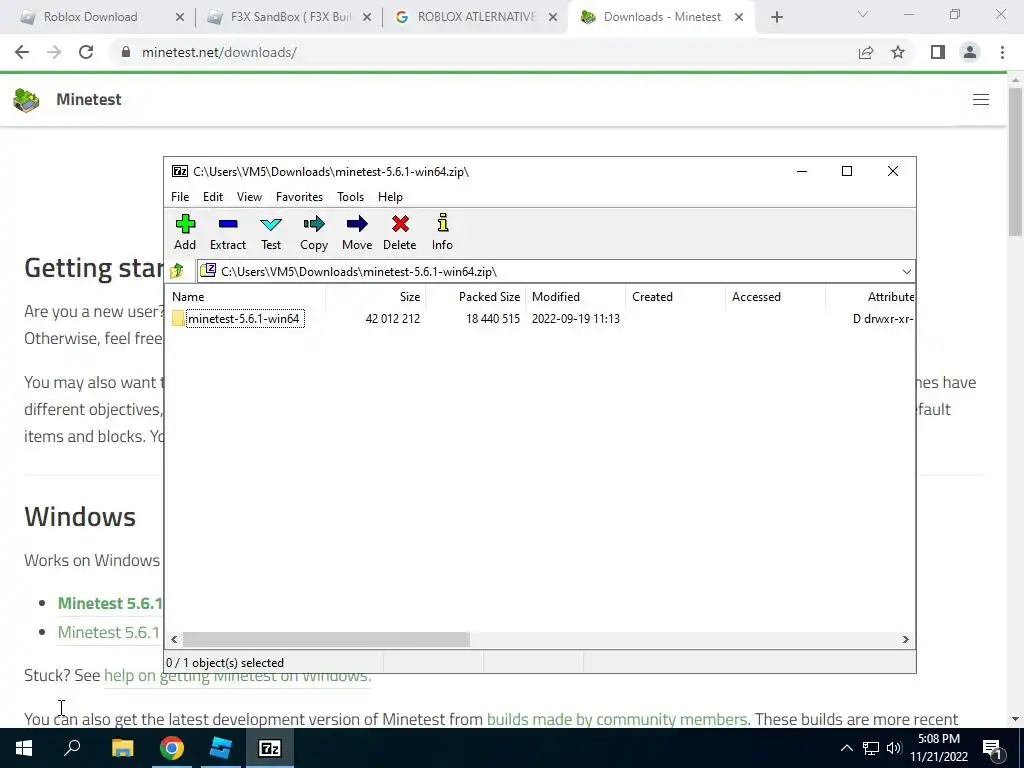Open File Explorer from the taskbar
The height and width of the screenshot is (768, 1024).
click(122, 748)
